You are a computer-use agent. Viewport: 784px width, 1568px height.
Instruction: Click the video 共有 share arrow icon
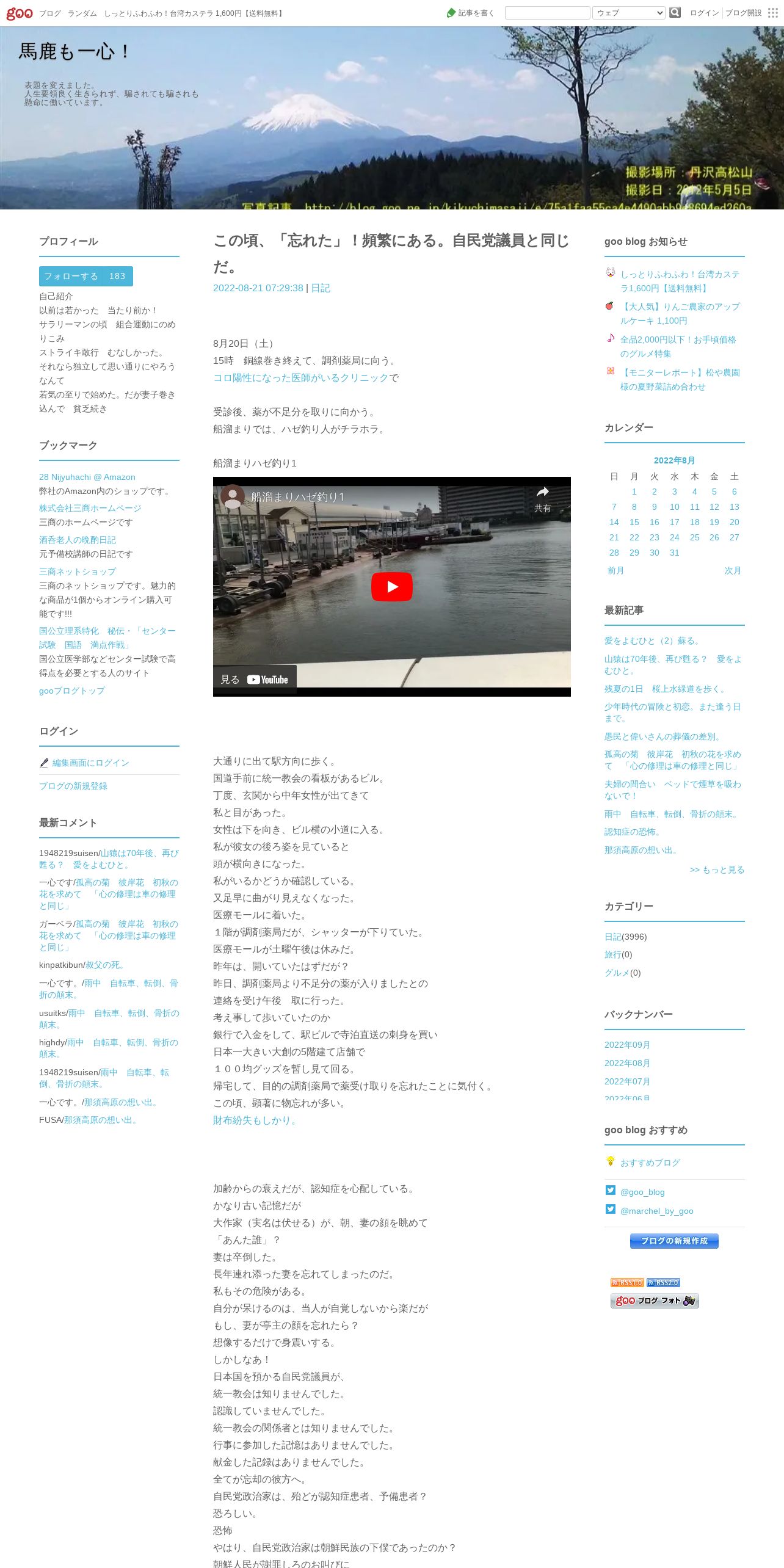542,492
